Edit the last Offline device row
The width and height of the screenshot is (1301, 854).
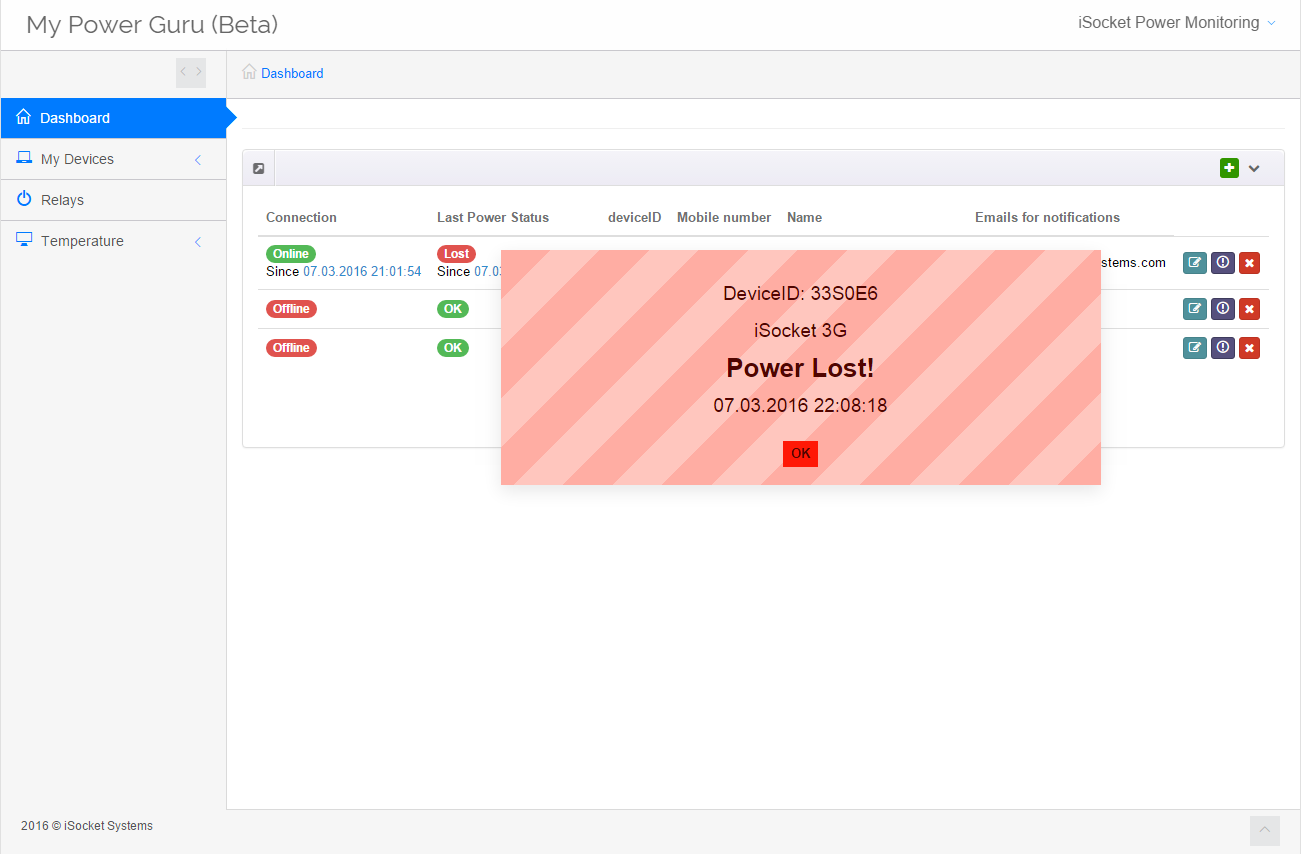coord(1195,348)
